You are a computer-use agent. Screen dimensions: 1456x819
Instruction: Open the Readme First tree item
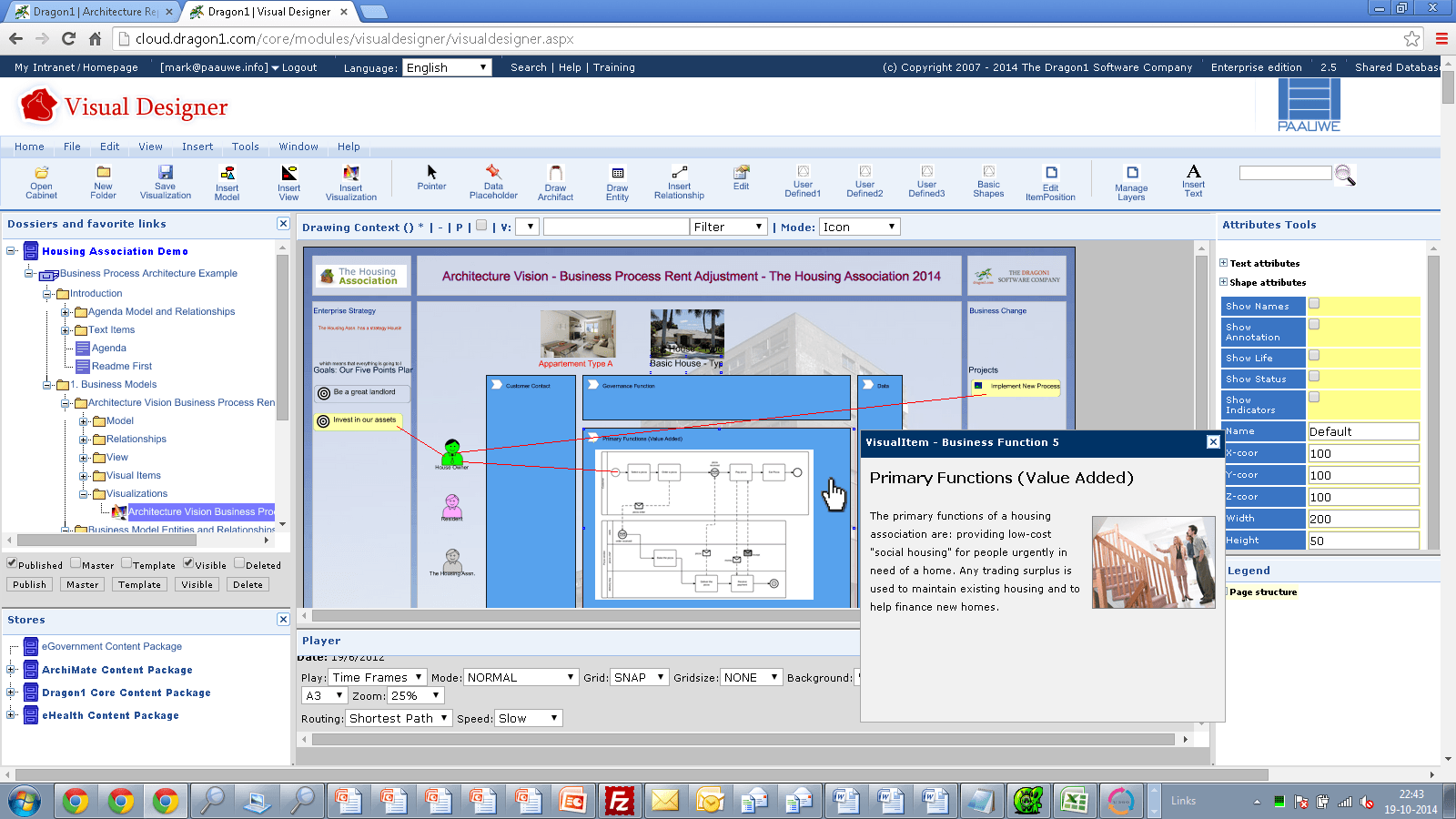(122, 366)
